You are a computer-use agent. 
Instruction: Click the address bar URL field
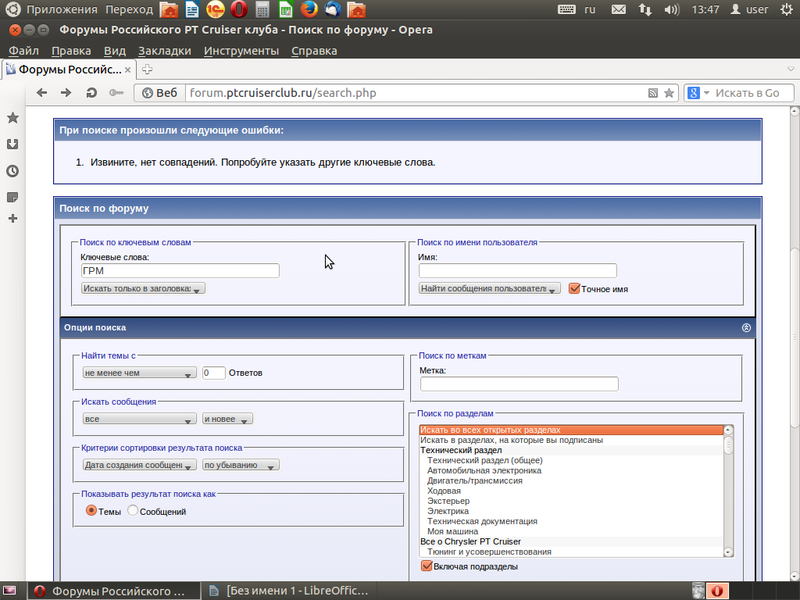(415, 93)
